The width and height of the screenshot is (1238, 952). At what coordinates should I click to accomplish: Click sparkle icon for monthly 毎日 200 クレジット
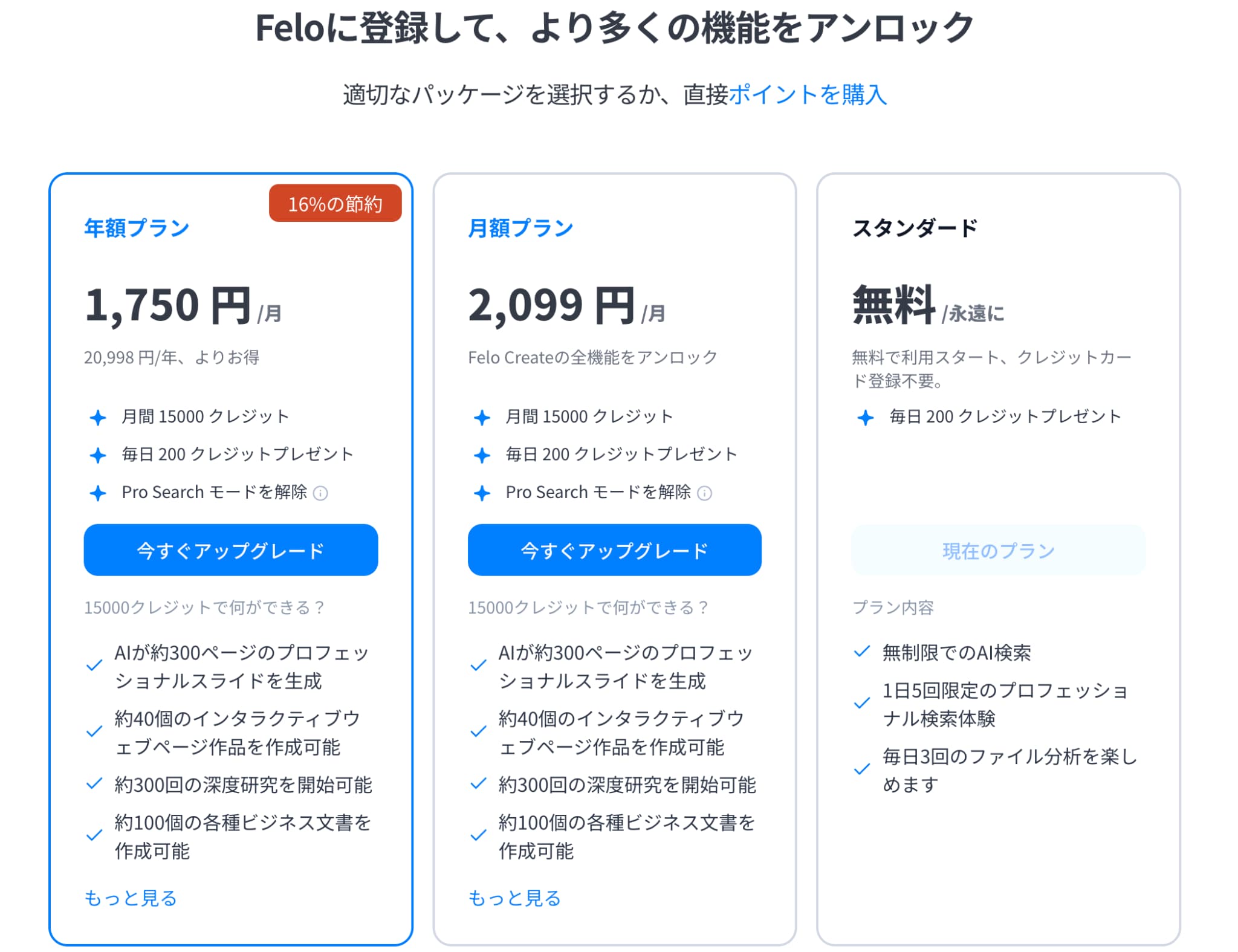pyautogui.click(x=482, y=455)
